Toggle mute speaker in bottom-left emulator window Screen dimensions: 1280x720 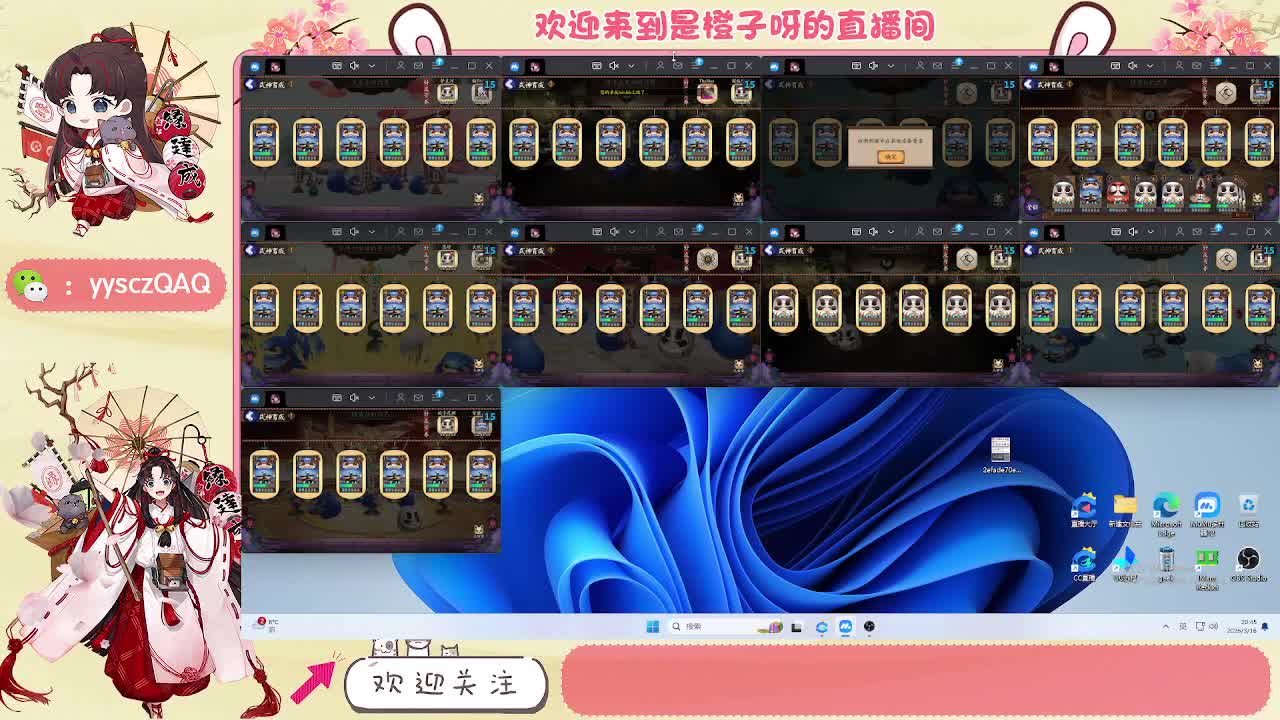tap(354, 398)
